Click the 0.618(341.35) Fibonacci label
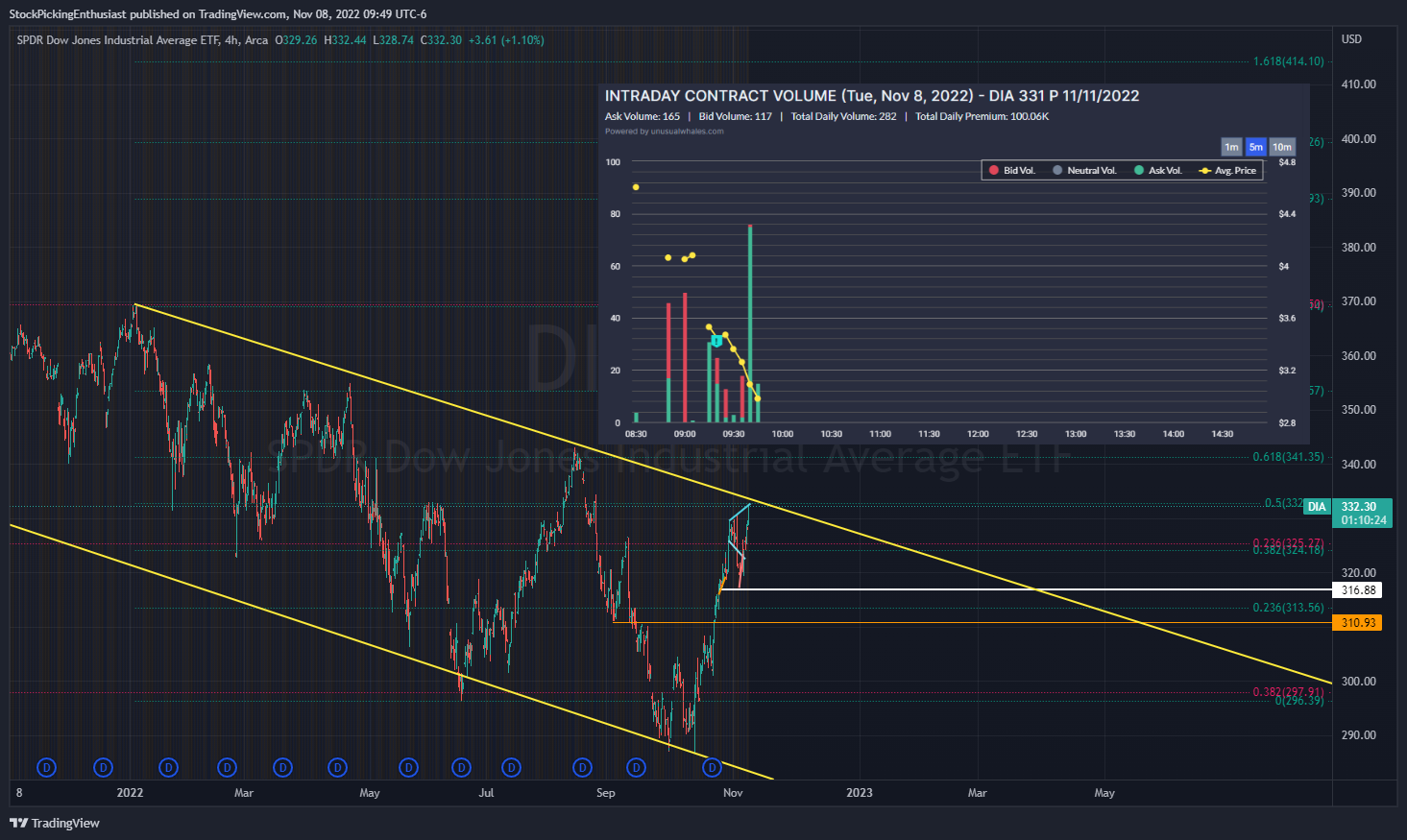 (1288, 457)
